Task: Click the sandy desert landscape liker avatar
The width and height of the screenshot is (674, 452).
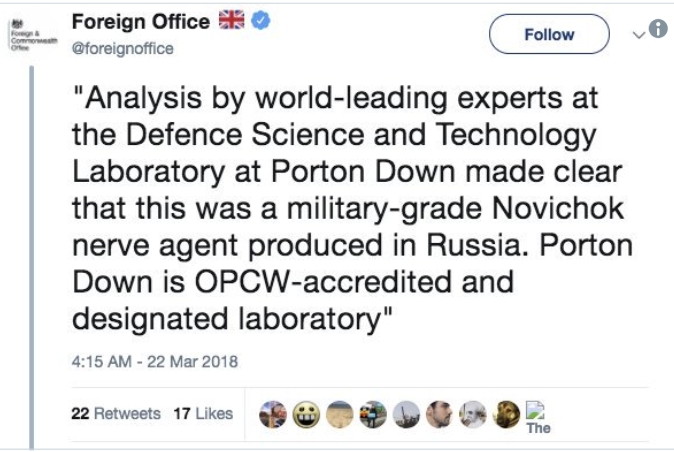Action: pos(339,413)
